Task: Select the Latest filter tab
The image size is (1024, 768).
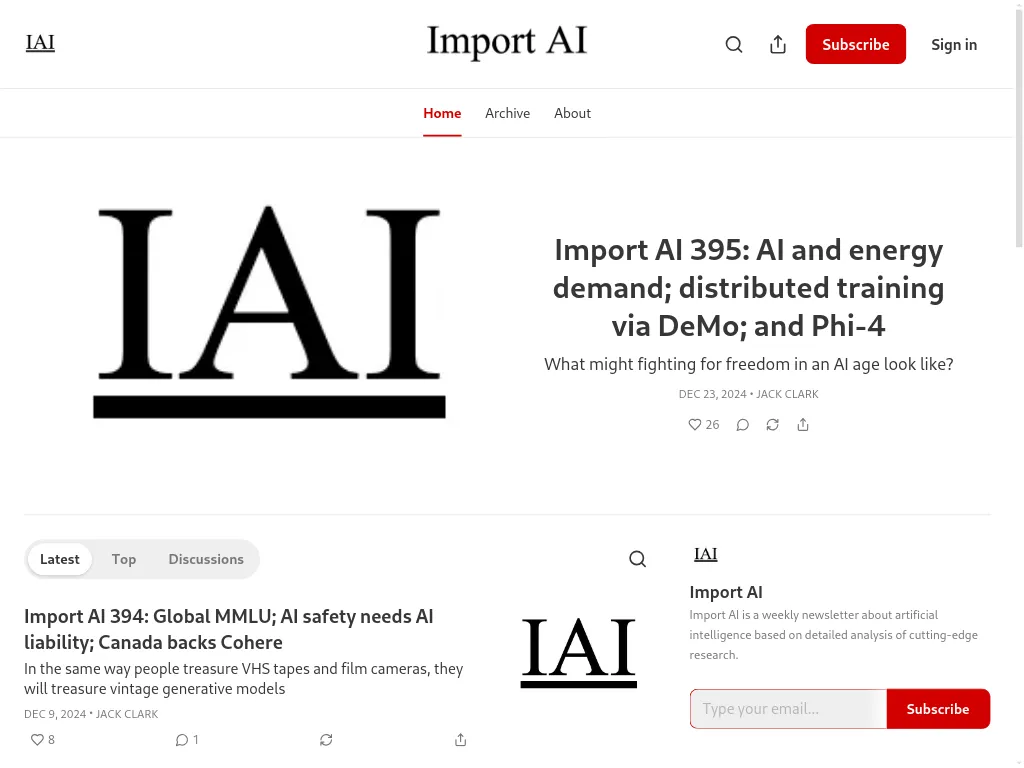Action: click(59, 559)
